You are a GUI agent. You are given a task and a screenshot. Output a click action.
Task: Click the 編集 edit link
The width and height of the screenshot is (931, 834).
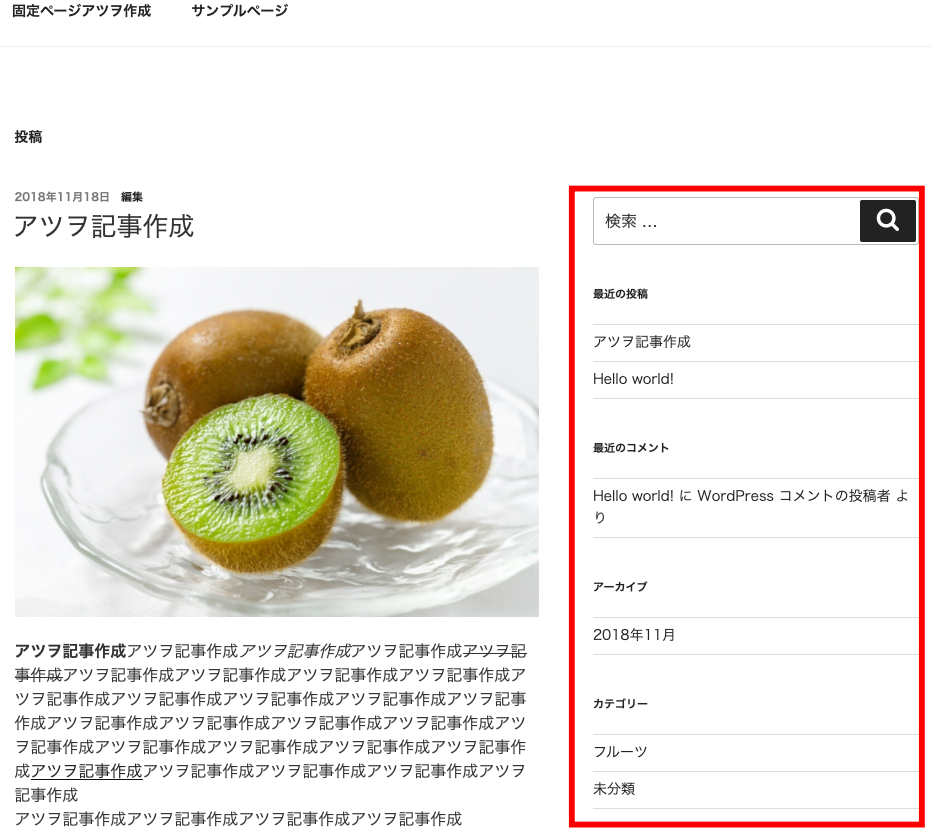132,197
